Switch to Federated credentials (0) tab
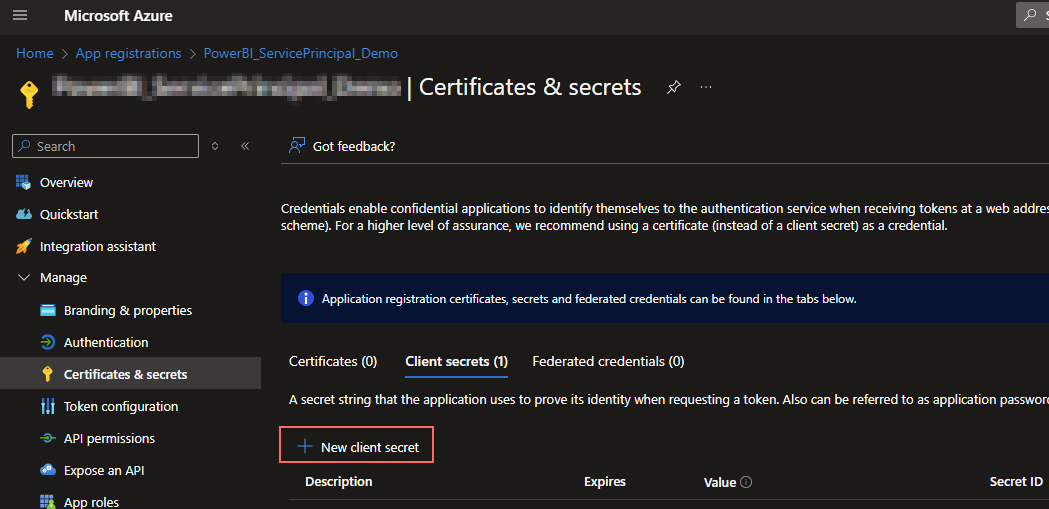1049x509 pixels. pyautogui.click(x=608, y=361)
